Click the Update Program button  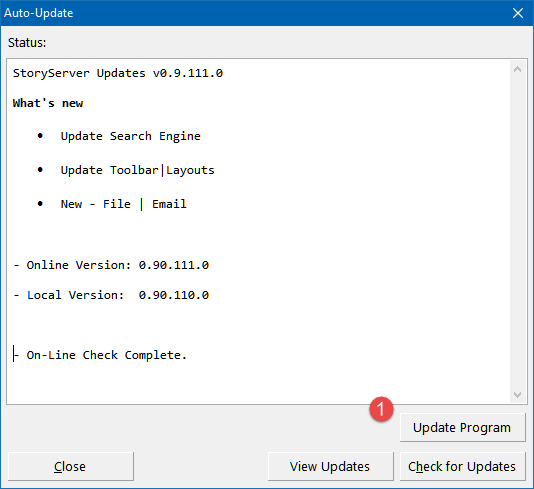(x=462, y=427)
